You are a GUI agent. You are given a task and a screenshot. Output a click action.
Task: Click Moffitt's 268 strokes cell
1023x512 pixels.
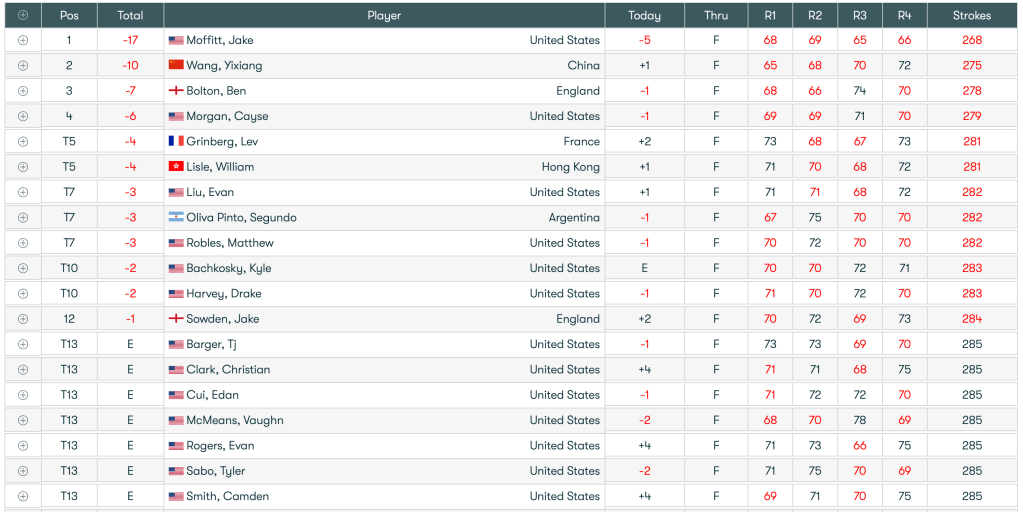[x=972, y=40]
